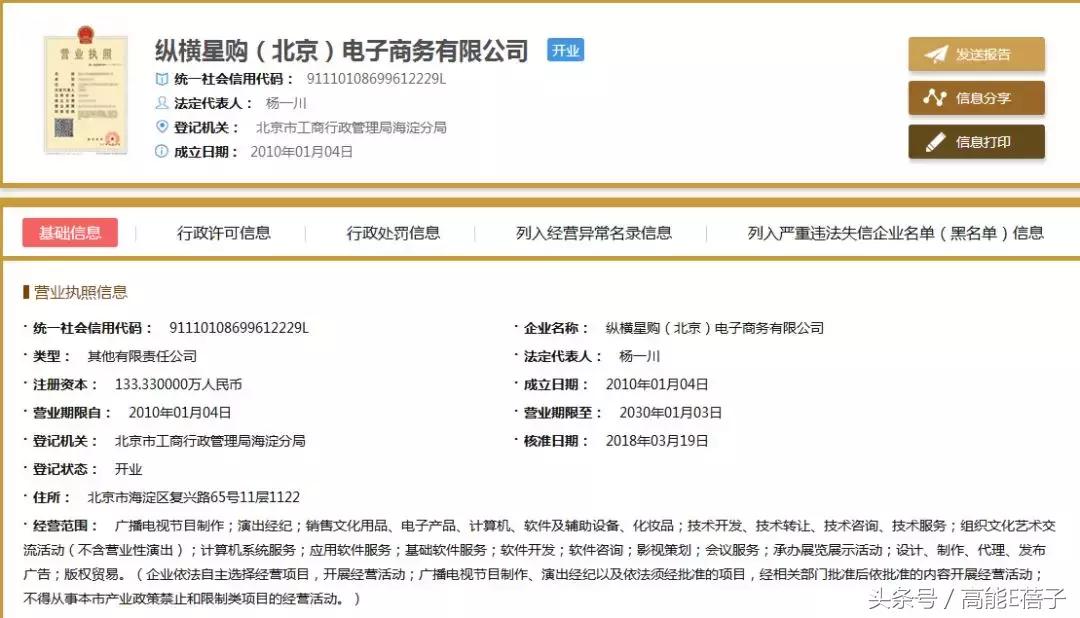Click the 信息打印 button
Viewport: 1080px width, 618px height.
[x=976, y=142]
